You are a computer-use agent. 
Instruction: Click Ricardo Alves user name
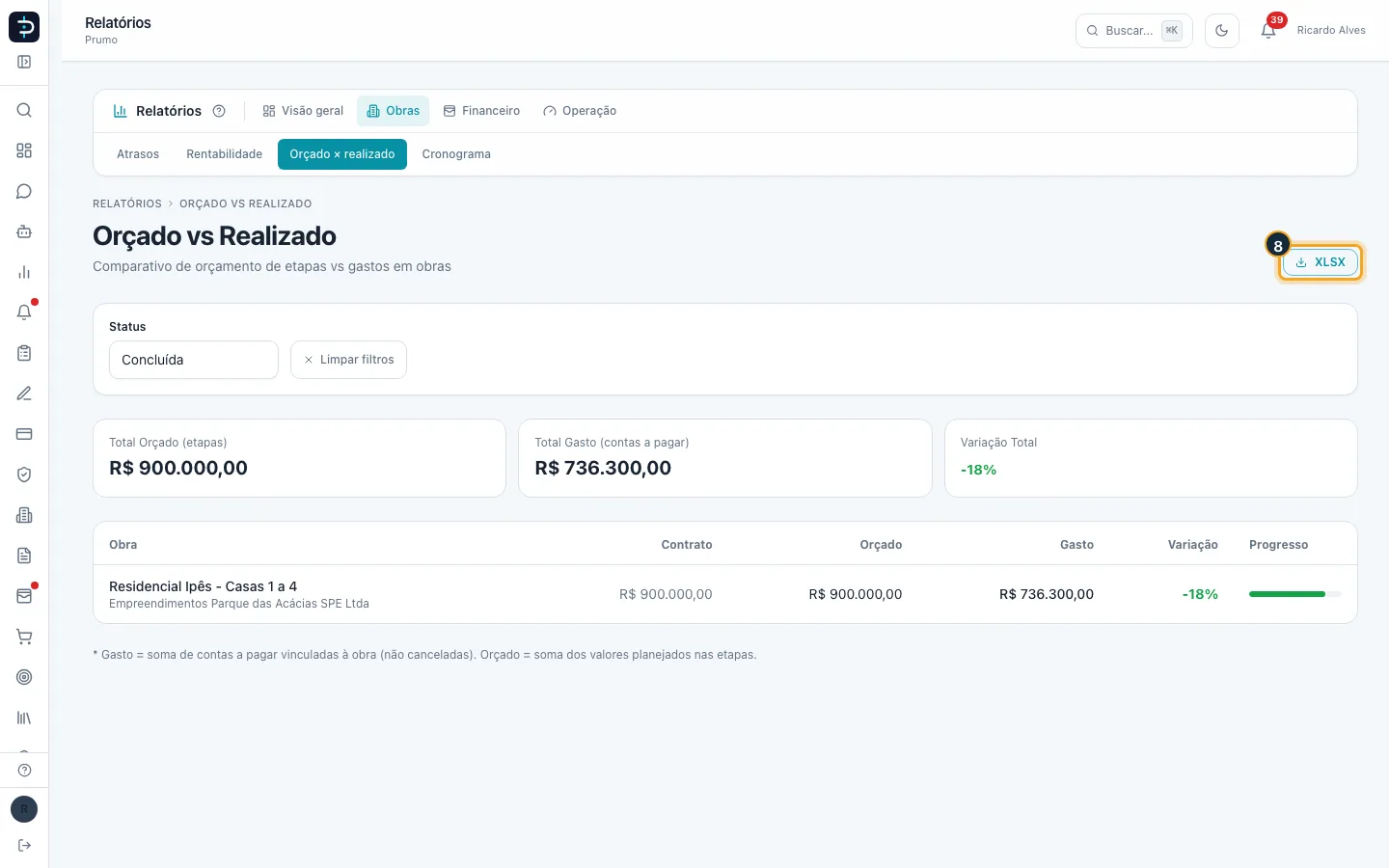tap(1331, 31)
